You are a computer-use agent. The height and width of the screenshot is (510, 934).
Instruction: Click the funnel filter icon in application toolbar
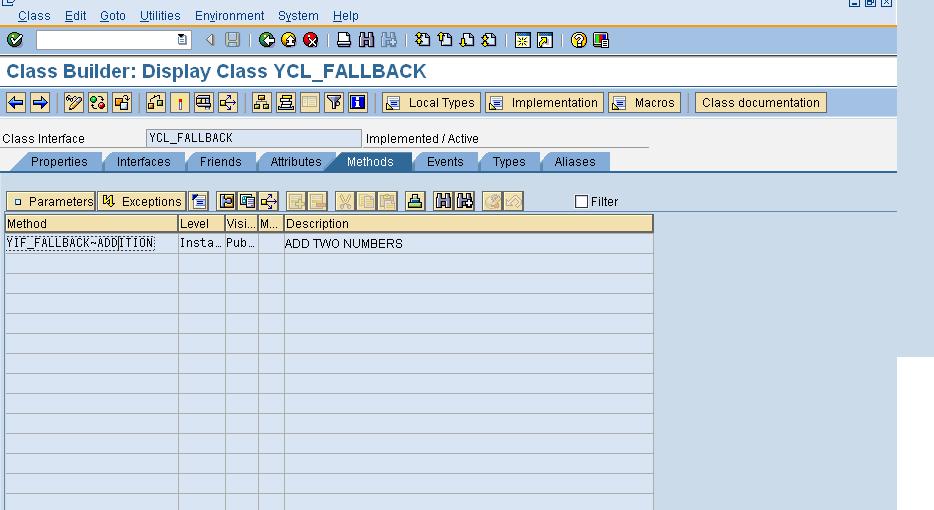(334, 102)
